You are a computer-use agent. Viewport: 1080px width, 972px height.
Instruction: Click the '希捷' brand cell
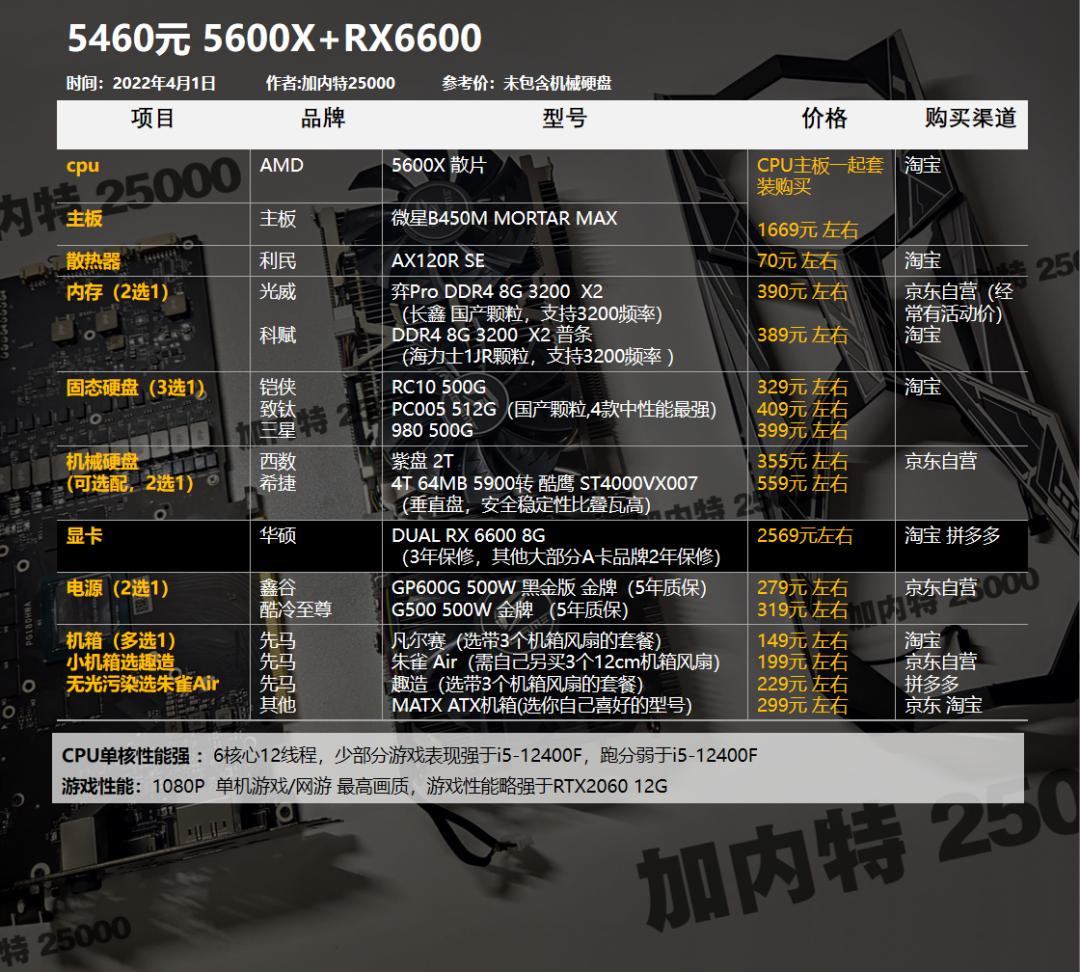coord(278,484)
